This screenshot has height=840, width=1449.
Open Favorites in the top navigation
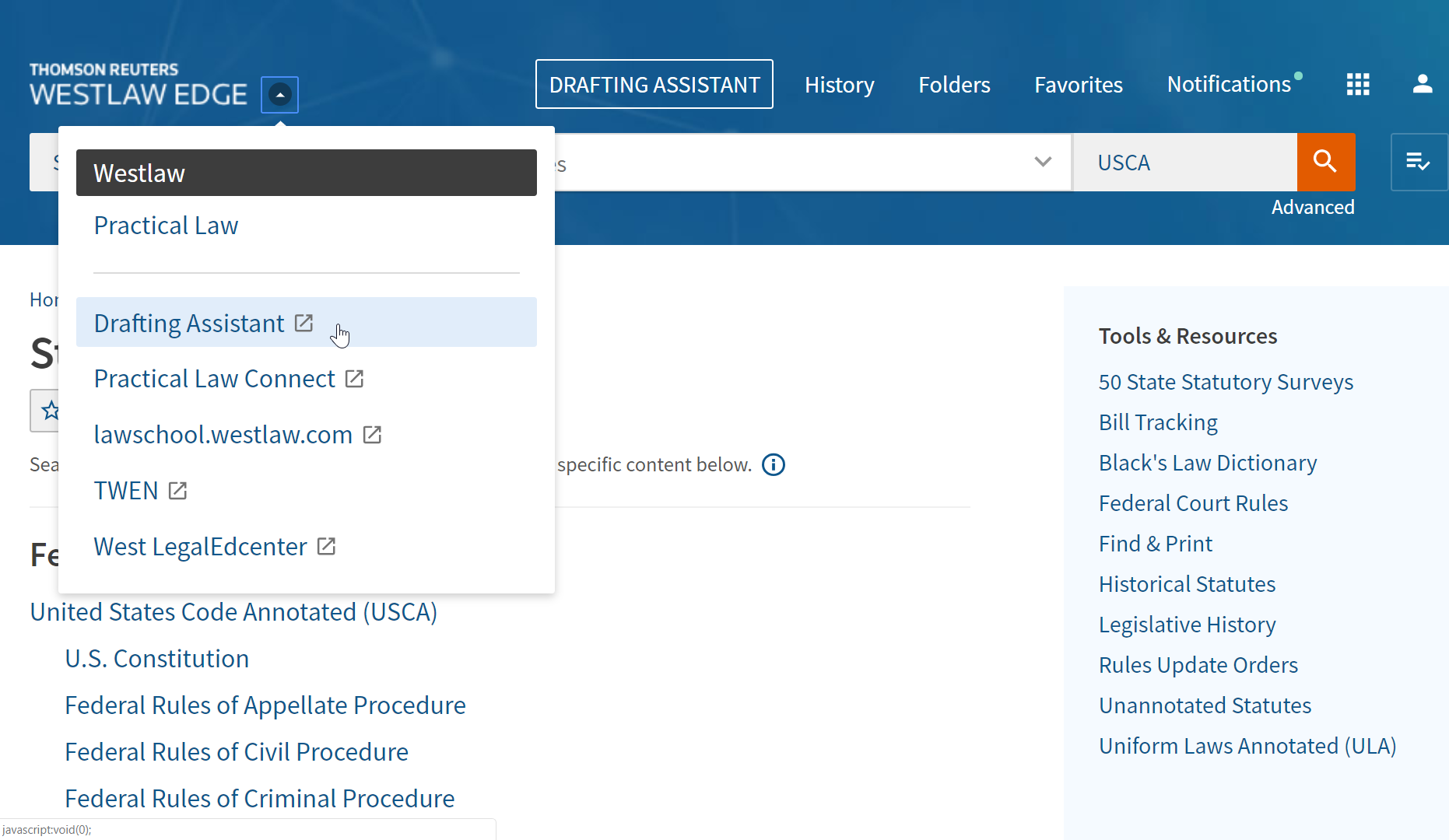[x=1079, y=84]
